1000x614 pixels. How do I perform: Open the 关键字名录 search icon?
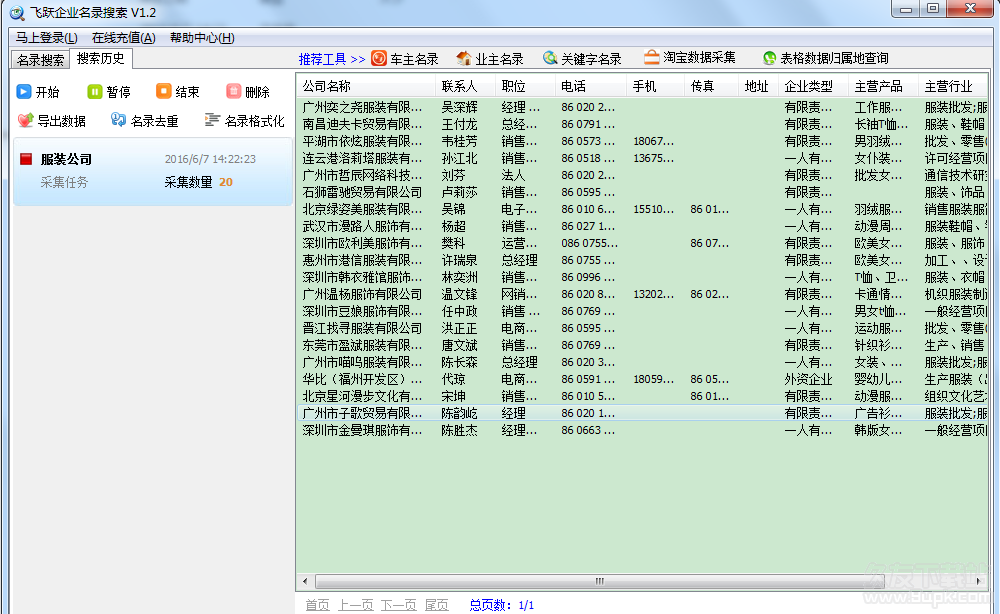point(550,58)
